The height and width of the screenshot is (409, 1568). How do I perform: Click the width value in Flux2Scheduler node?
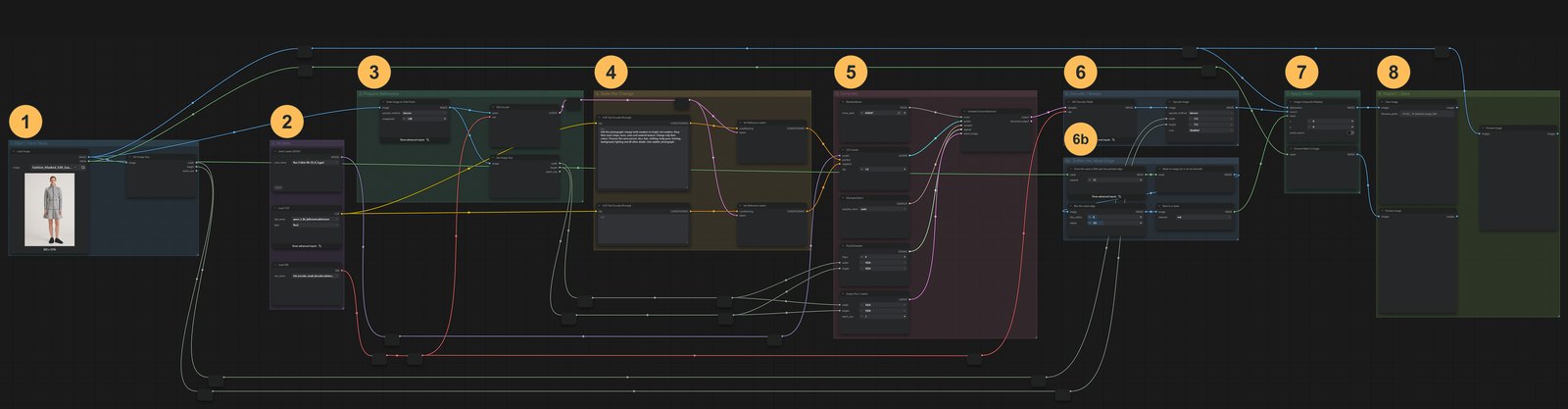pyautogui.click(x=884, y=262)
